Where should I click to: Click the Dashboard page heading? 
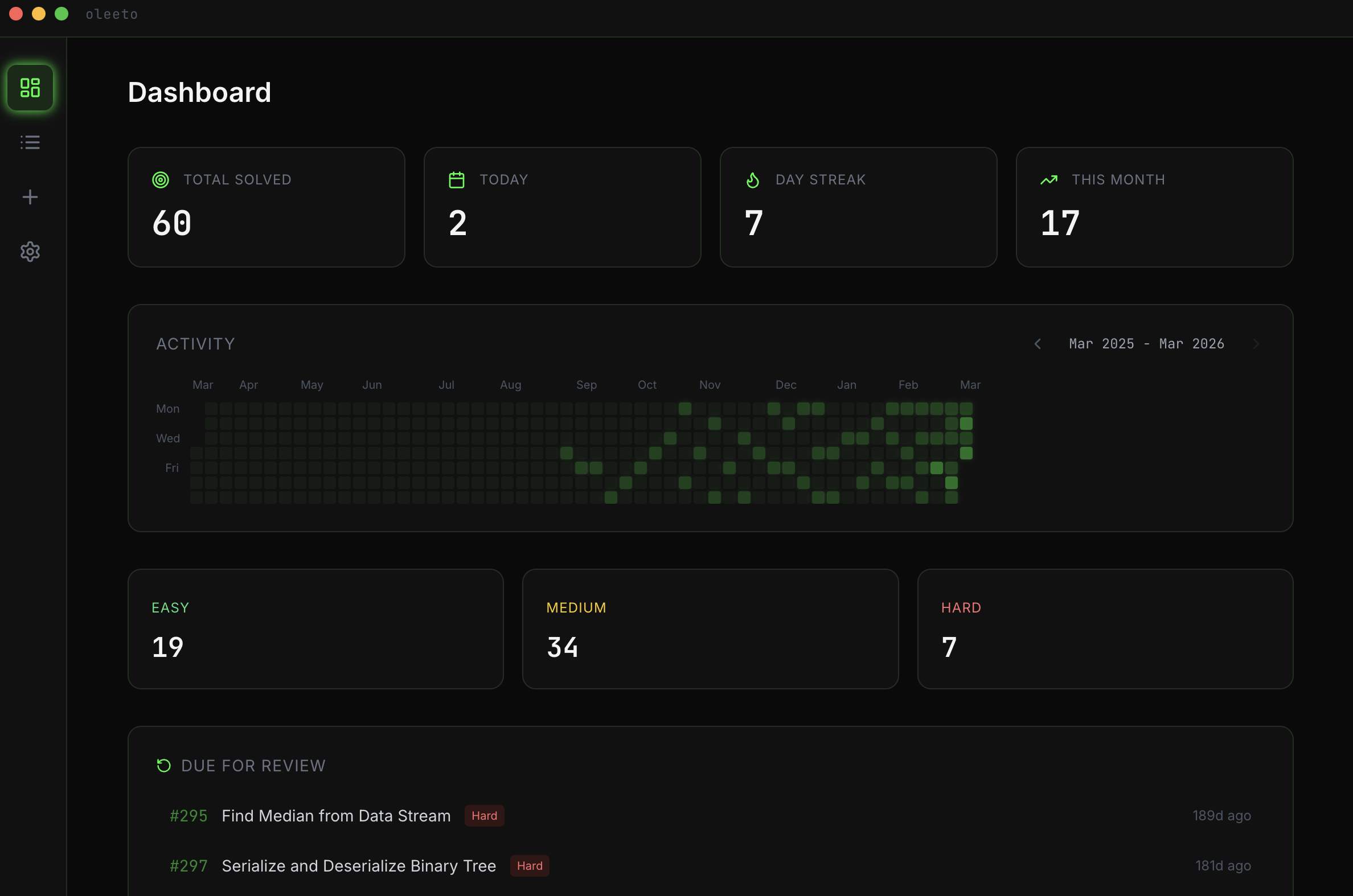[x=199, y=93]
